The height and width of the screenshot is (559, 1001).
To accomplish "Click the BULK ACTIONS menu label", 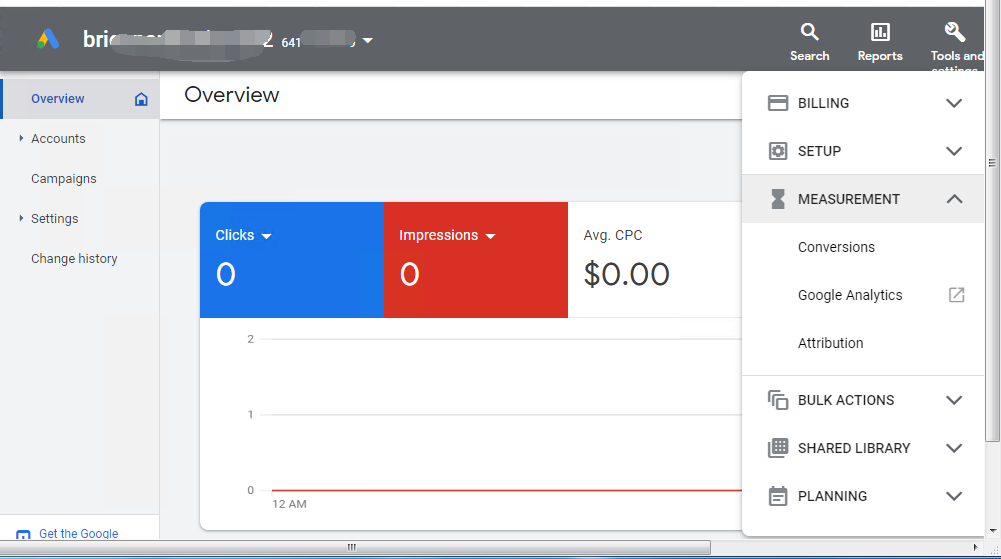I will click(846, 400).
